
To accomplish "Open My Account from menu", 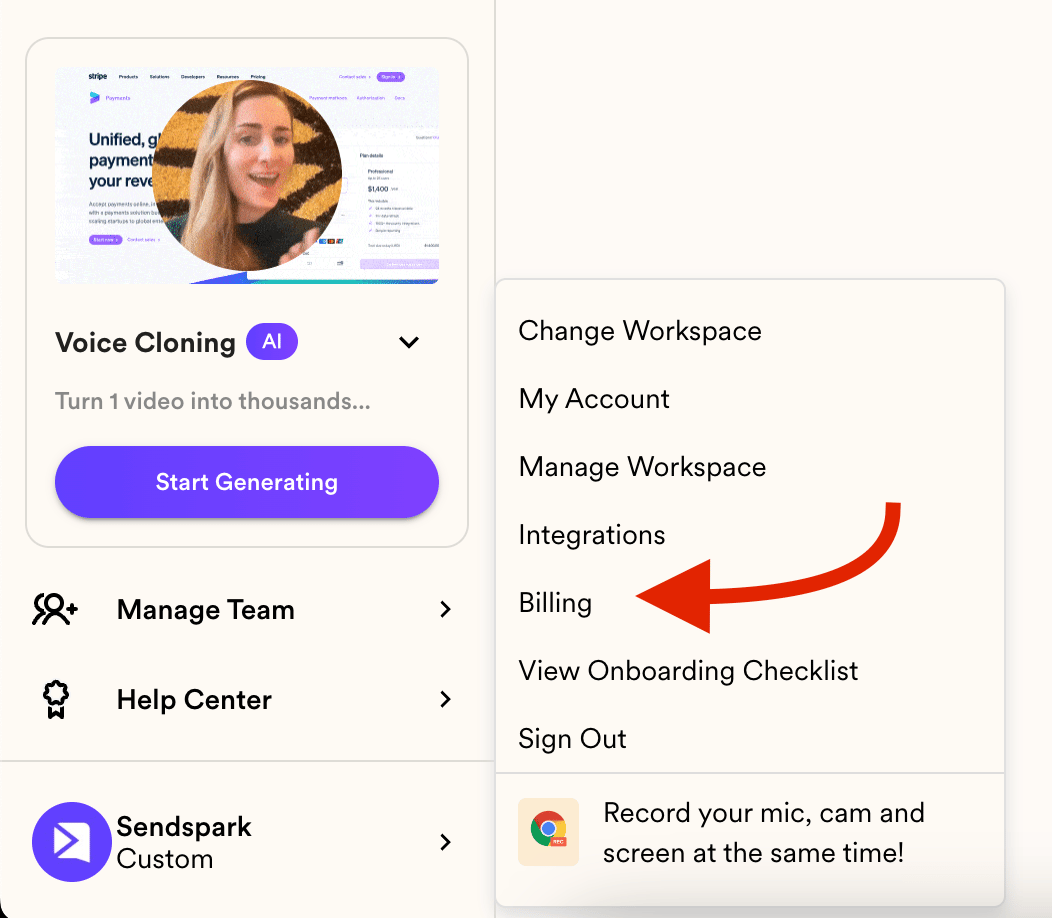I will pyautogui.click(x=594, y=399).
